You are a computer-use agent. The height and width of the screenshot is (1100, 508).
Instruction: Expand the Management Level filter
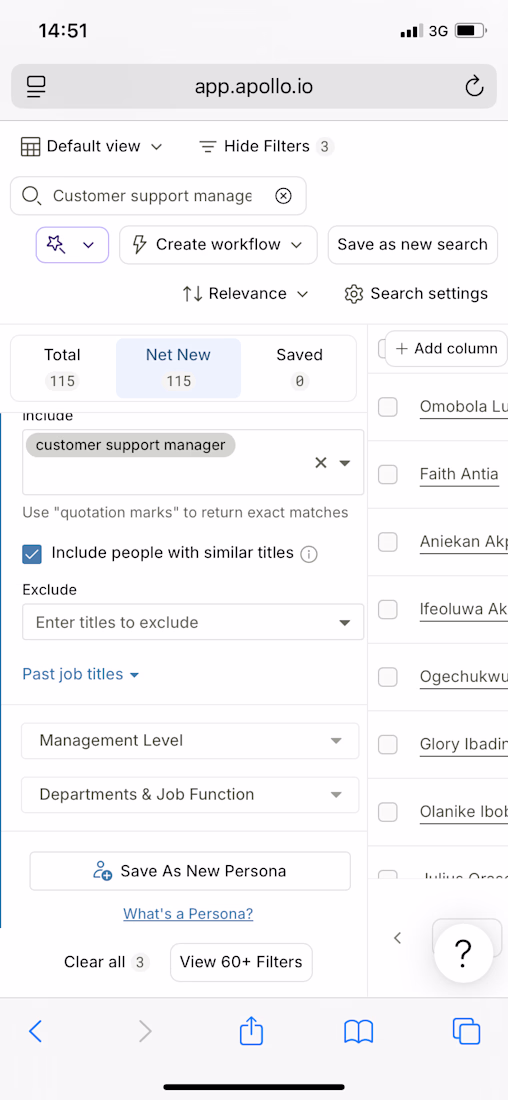pos(190,741)
